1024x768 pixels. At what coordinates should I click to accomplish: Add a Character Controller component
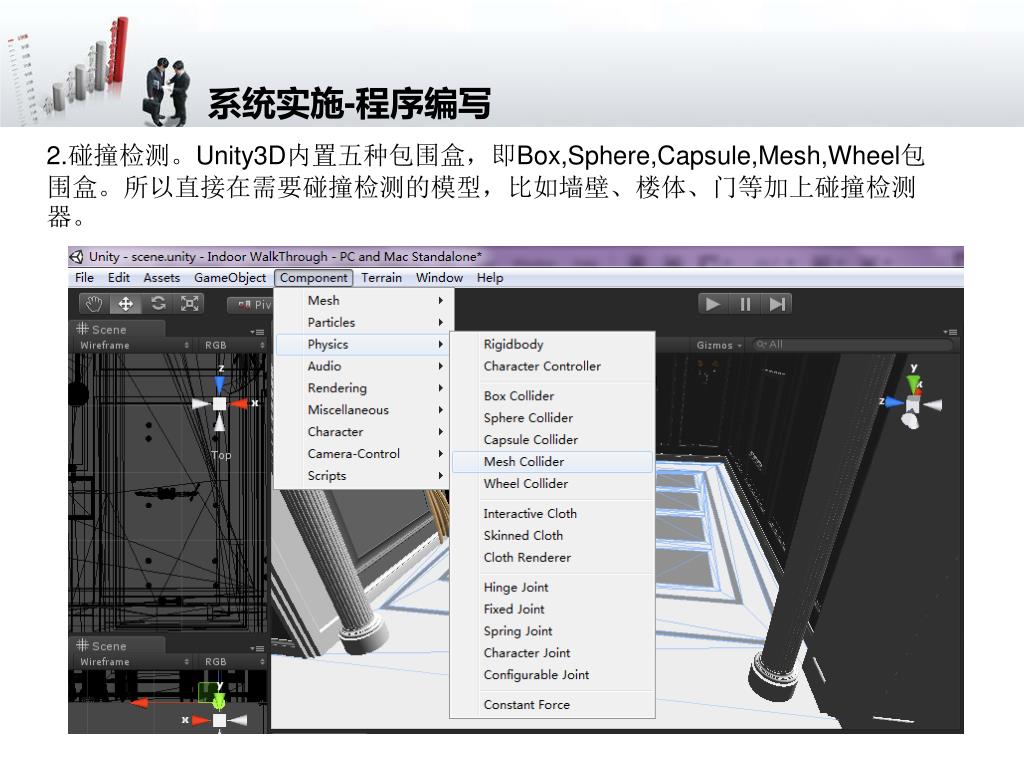tap(552, 366)
